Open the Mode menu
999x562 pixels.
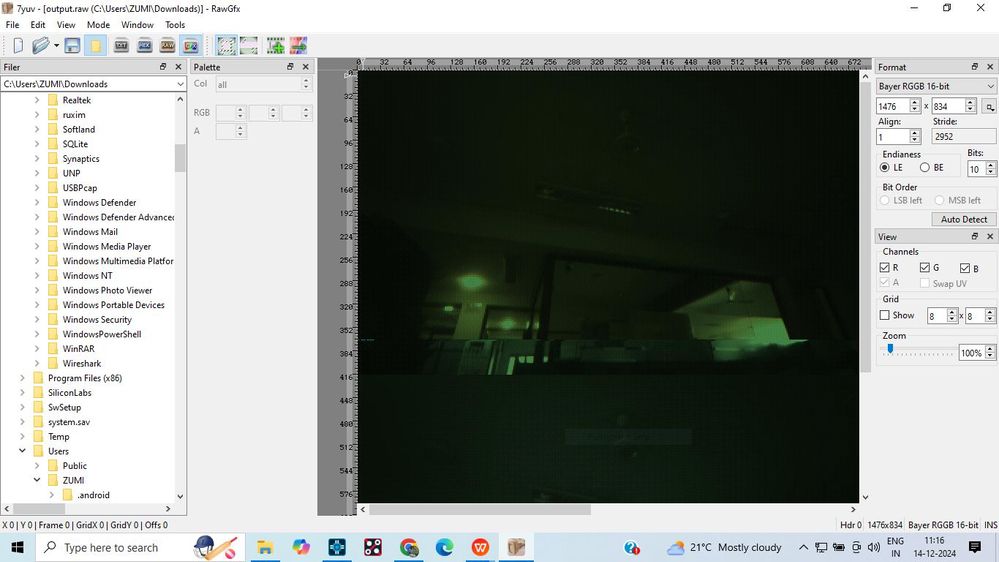pyautogui.click(x=98, y=25)
